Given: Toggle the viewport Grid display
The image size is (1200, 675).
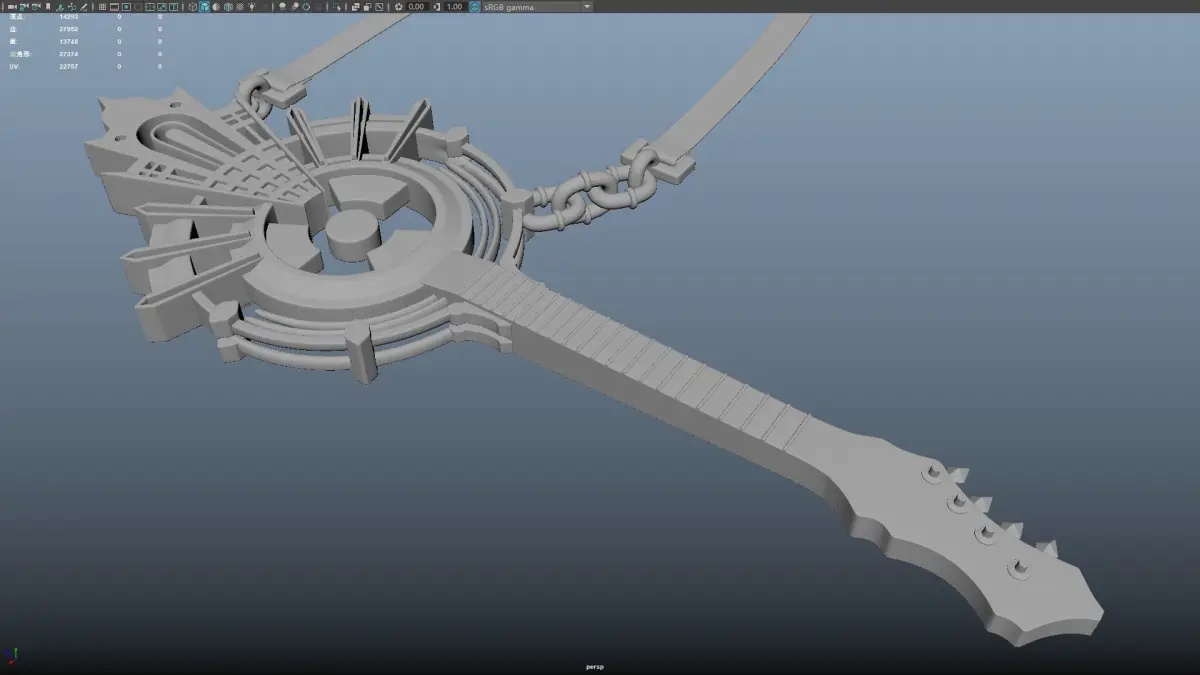Looking at the screenshot, I should (x=102, y=6).
